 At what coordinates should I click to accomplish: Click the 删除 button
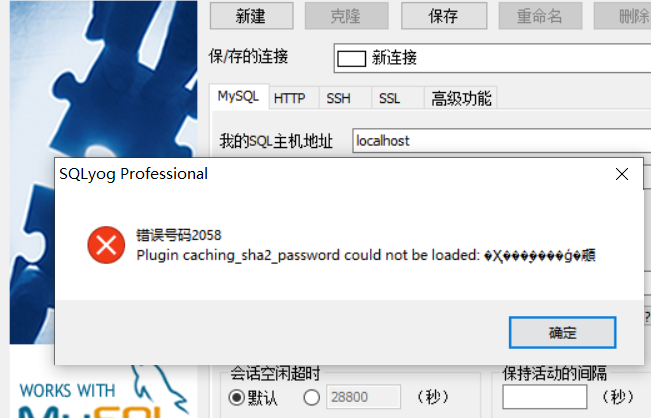pos(622,16)
